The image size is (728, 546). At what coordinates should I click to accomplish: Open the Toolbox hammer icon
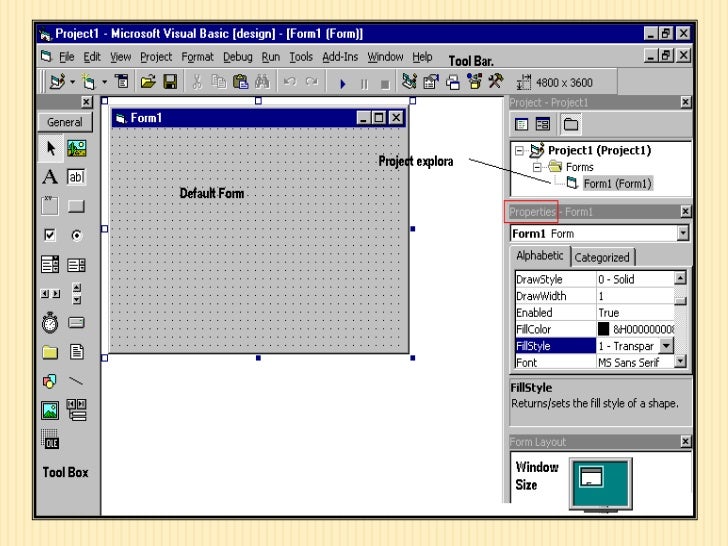[x=496, y=81]
